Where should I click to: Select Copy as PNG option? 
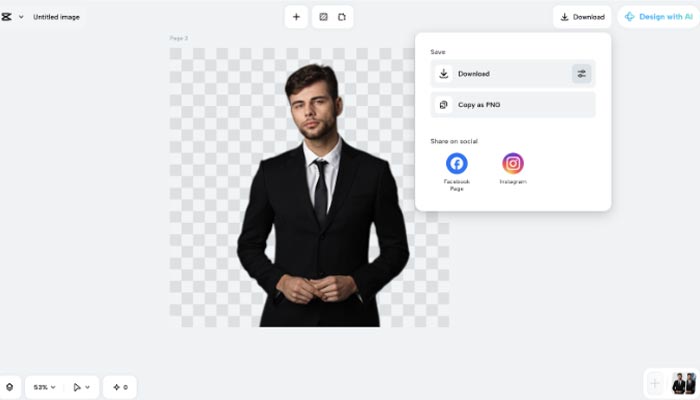[512, 105]
